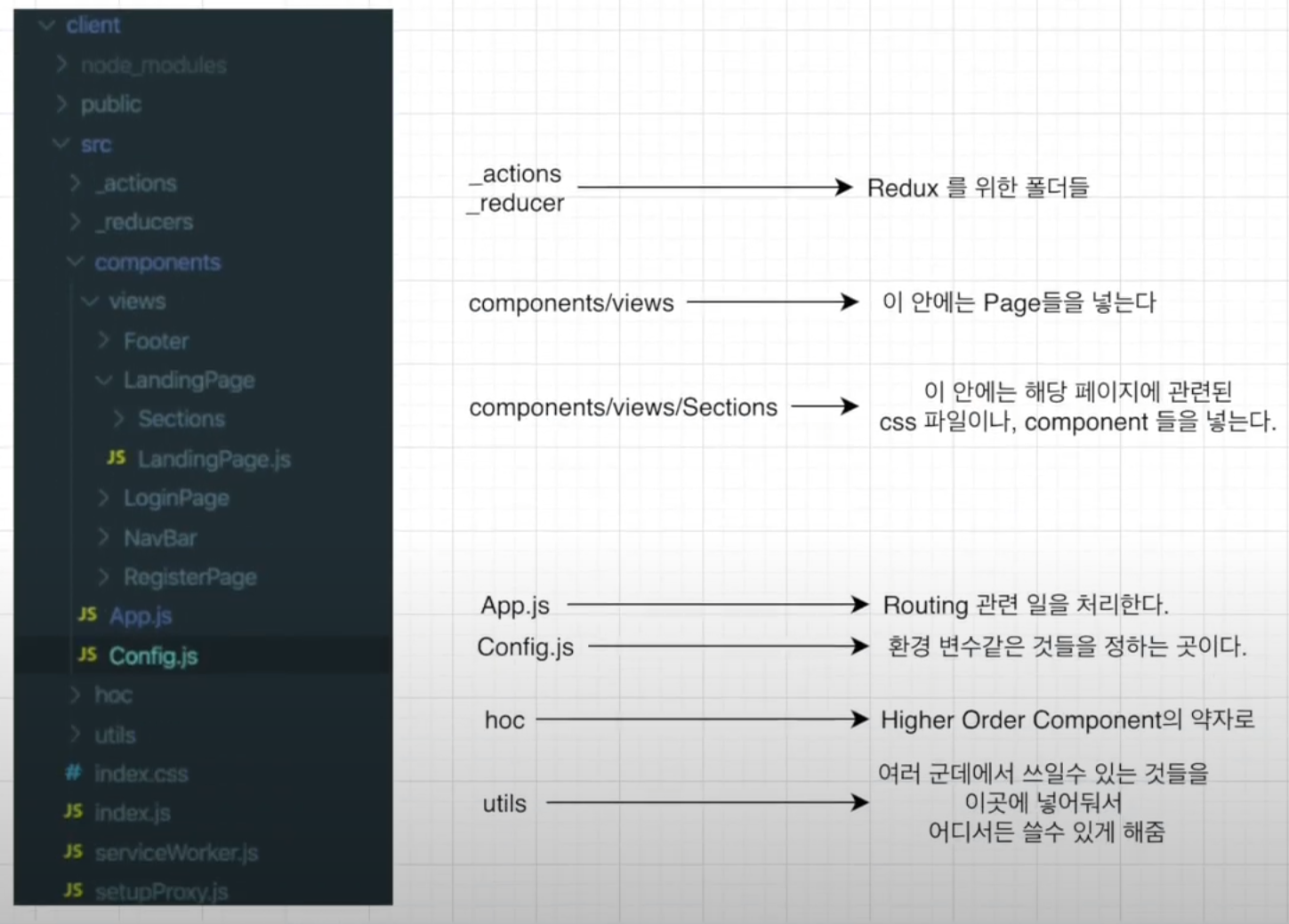The image size is (1289, 924).
Task: Expand the utils folder chevron
Action: point(76,734)
